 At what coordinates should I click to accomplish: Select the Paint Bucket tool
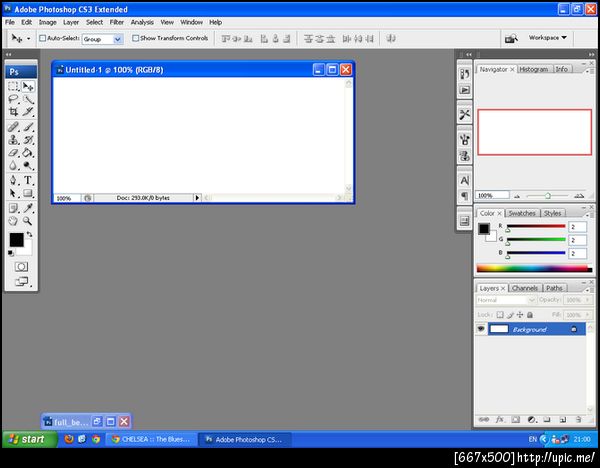point(28,153)
